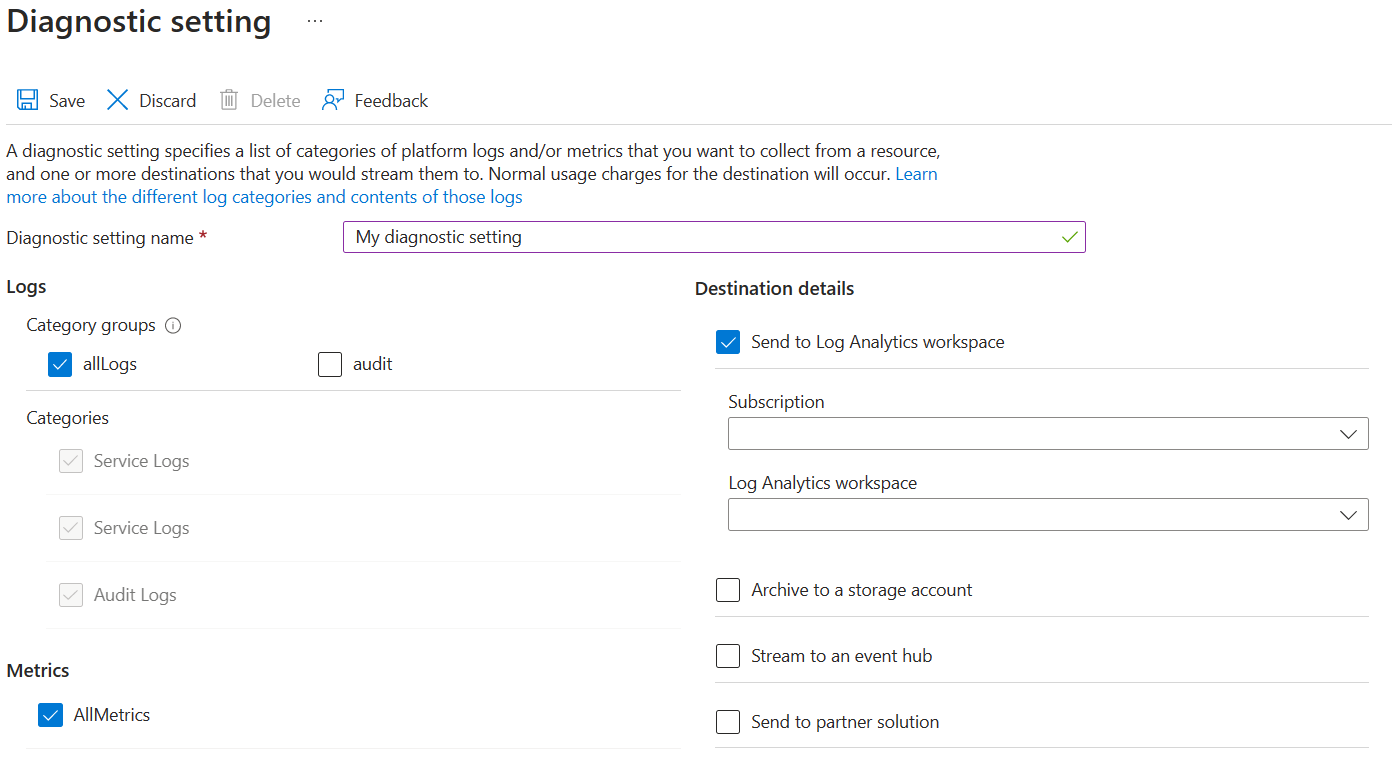This screenshot has width=1392, height=772.
Task: Enable Send to partner solution option
Action: coord(728,722)
